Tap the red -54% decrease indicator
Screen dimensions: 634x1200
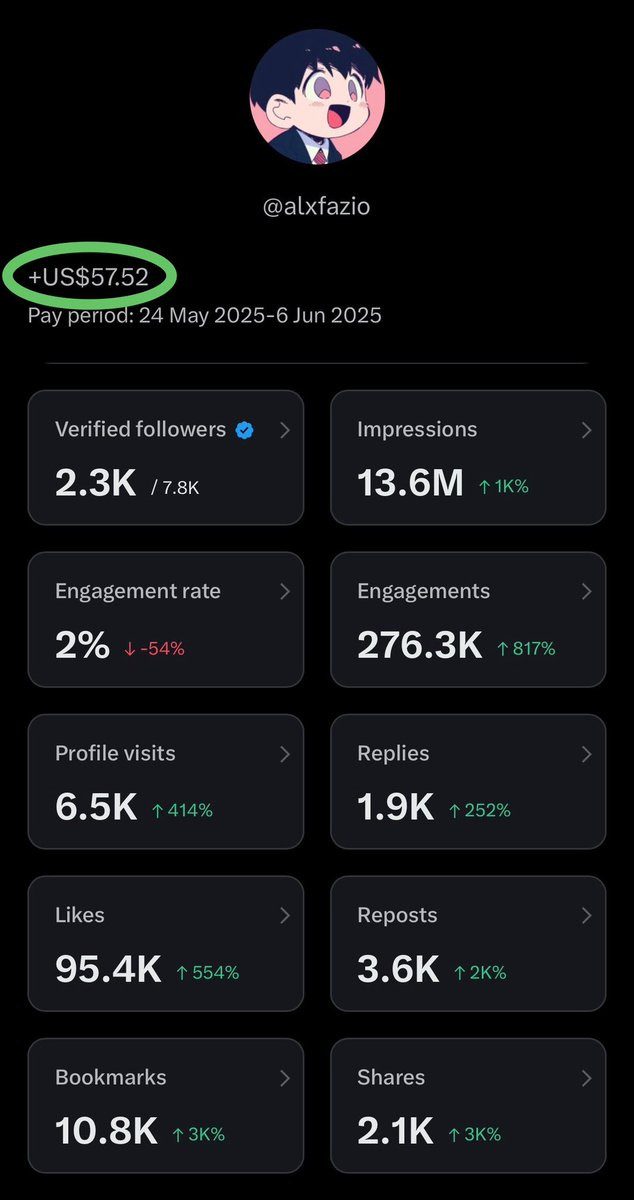coord(154,649)
